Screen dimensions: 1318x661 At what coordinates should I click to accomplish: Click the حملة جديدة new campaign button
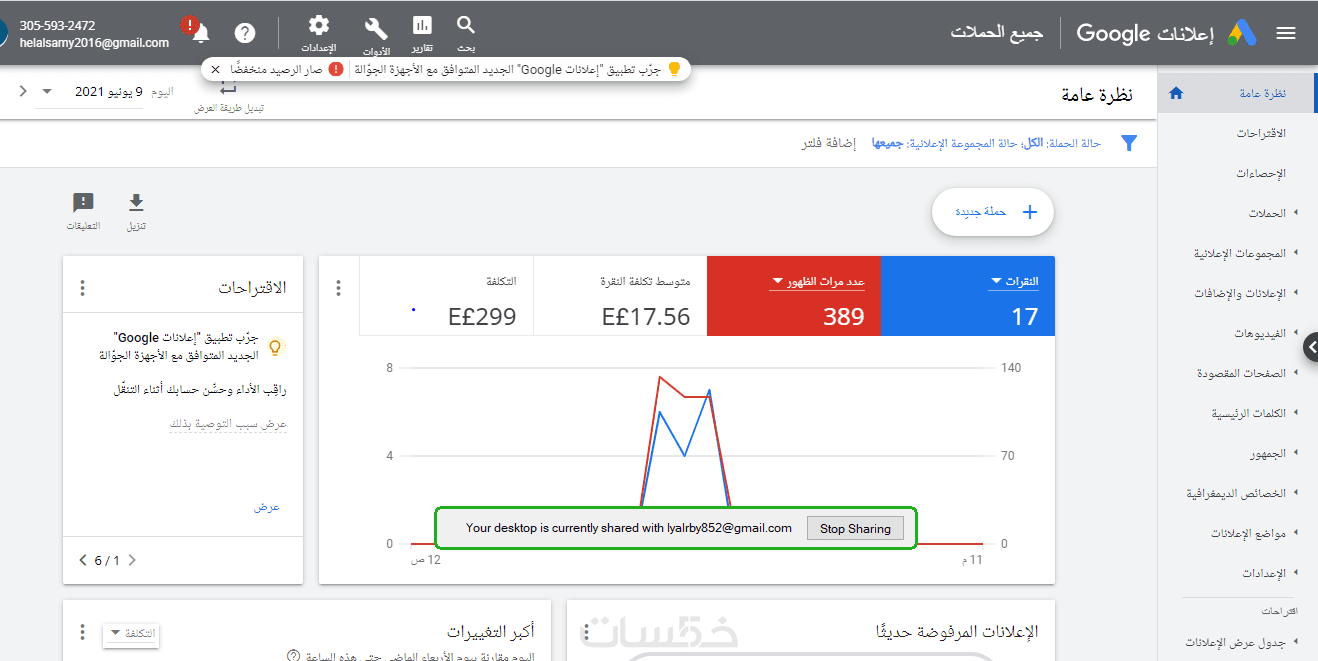tap(993, 212)
